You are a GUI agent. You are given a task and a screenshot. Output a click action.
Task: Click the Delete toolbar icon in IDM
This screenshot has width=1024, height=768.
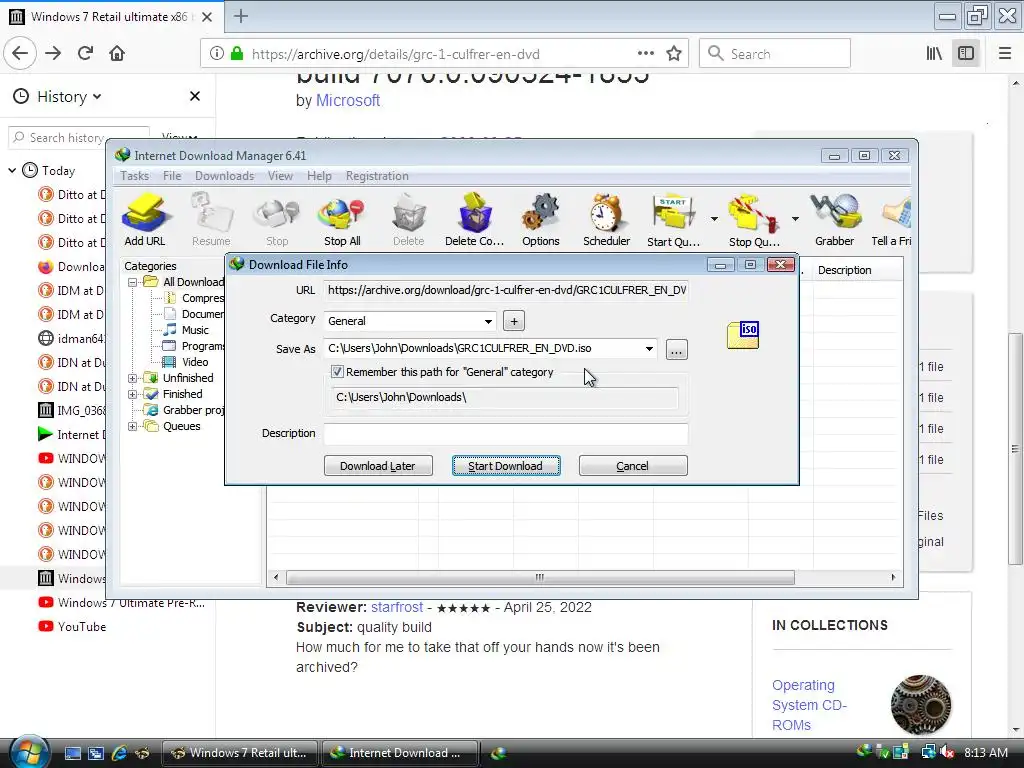(408, 219)
